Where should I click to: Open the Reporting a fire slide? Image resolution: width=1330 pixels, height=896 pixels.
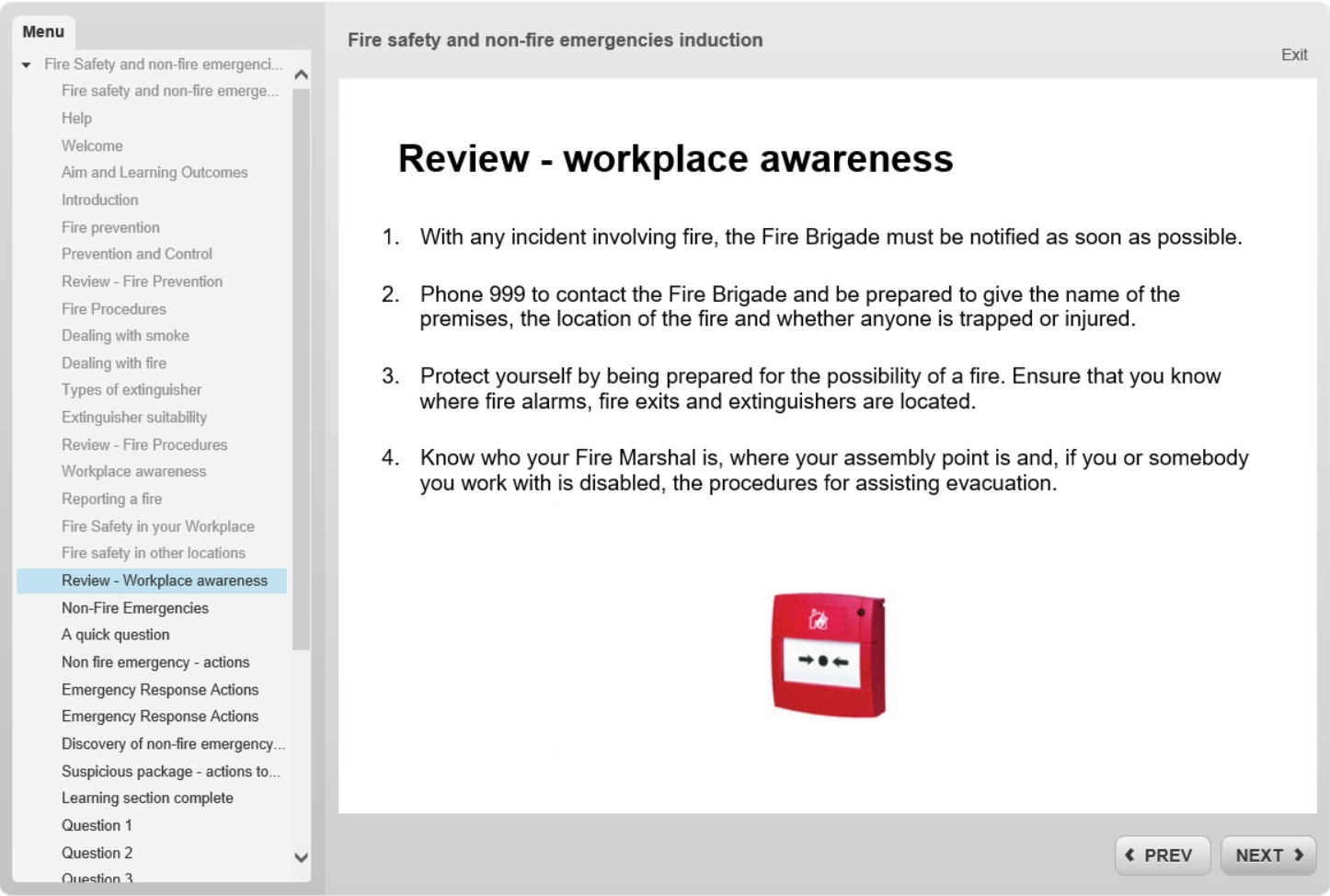pyautogui.click(x=111, y=499)
